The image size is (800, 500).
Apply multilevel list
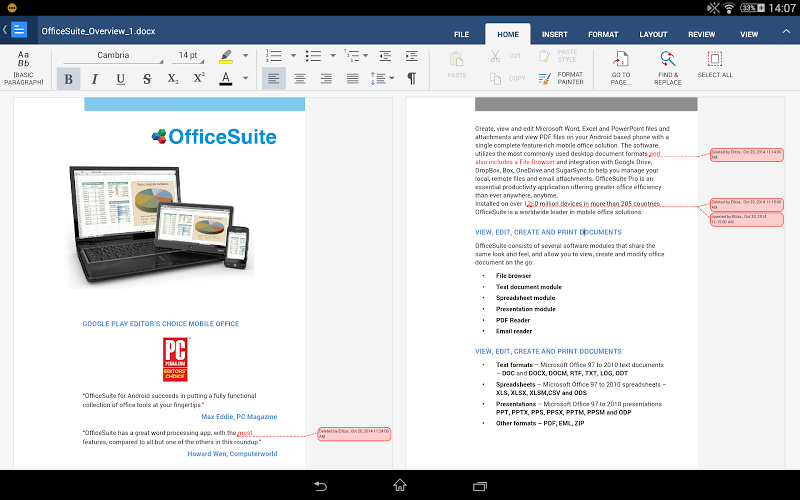point(352,56)
